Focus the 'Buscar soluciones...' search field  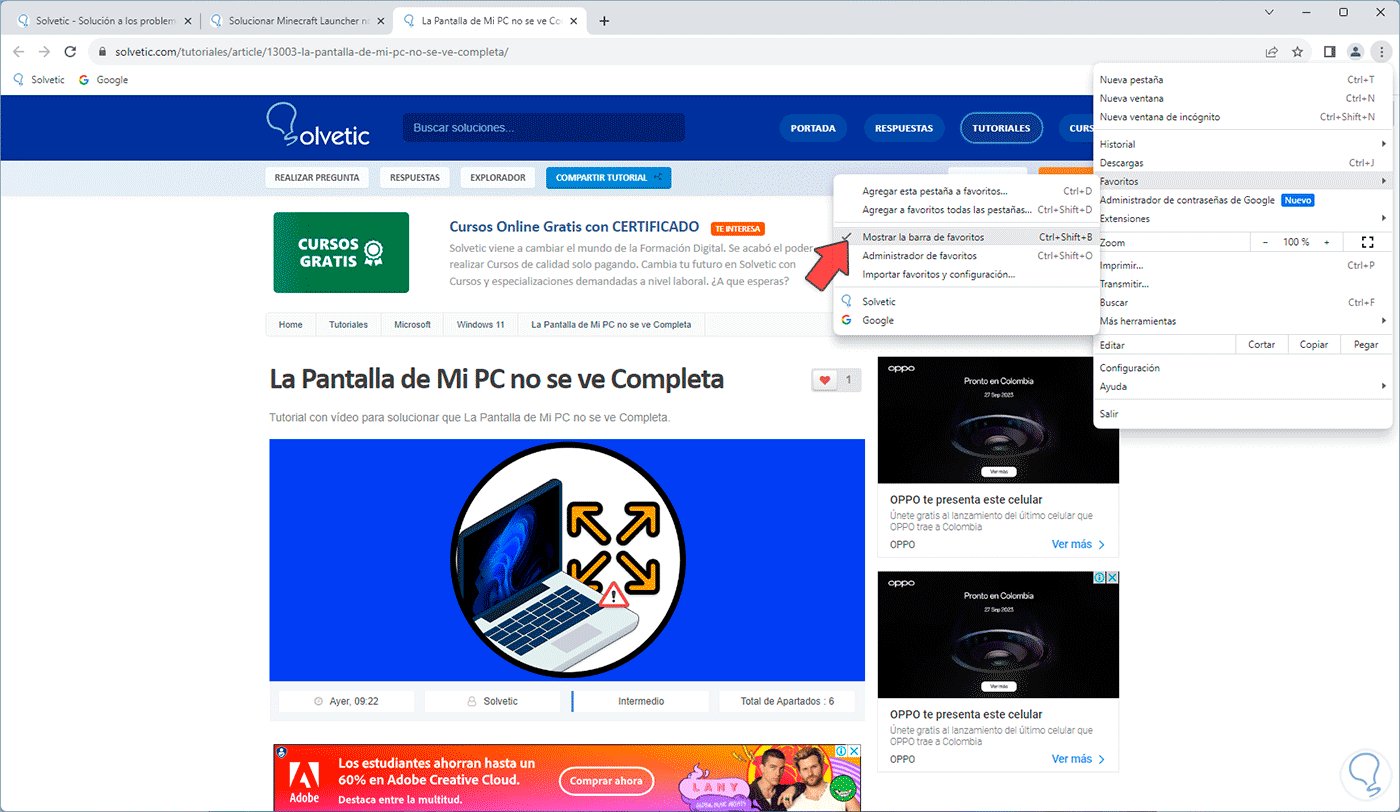click(x=544, y=128)
